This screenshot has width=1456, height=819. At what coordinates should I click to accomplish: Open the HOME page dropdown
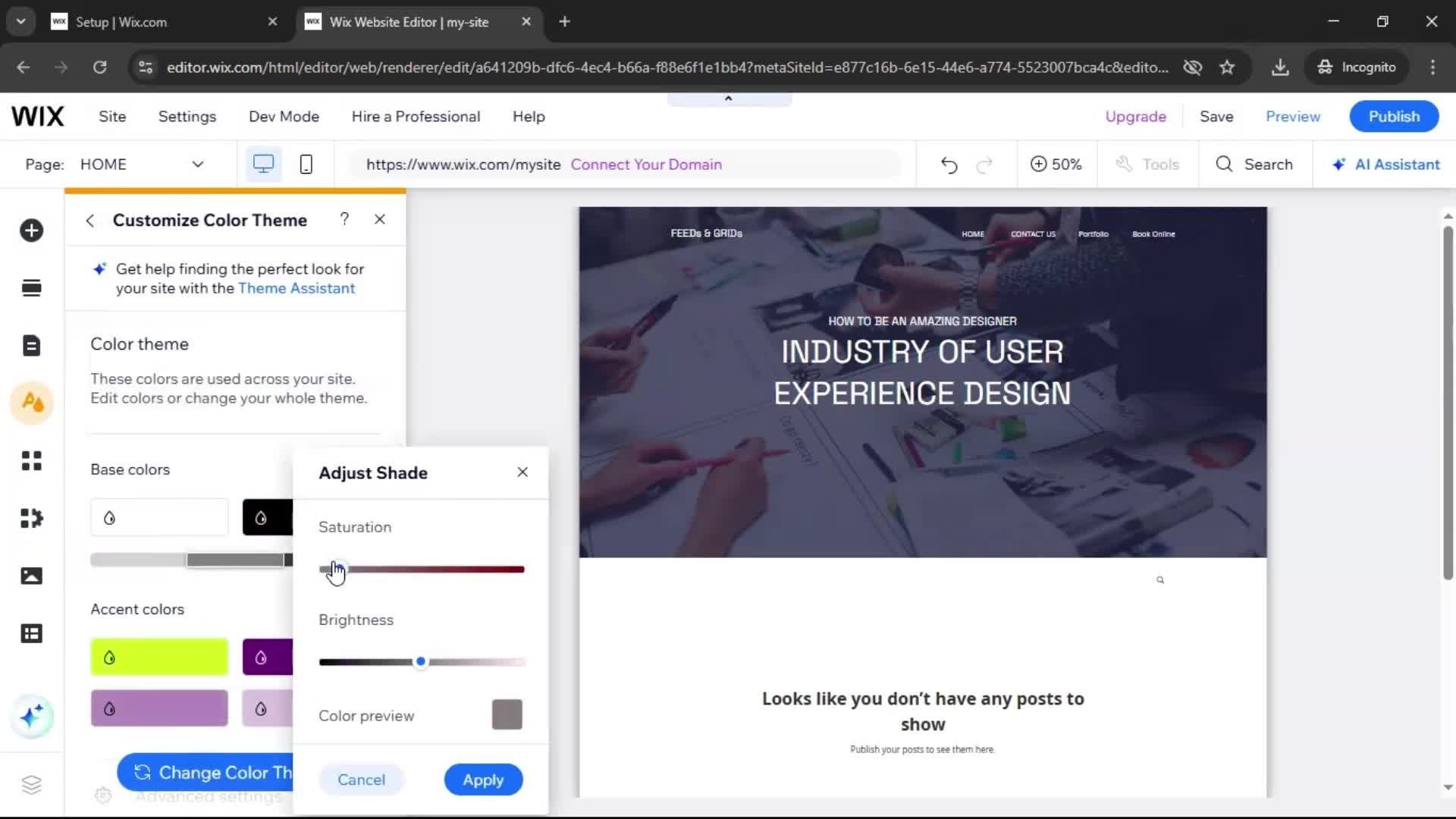pyautogui.click(x=143, y=165)
